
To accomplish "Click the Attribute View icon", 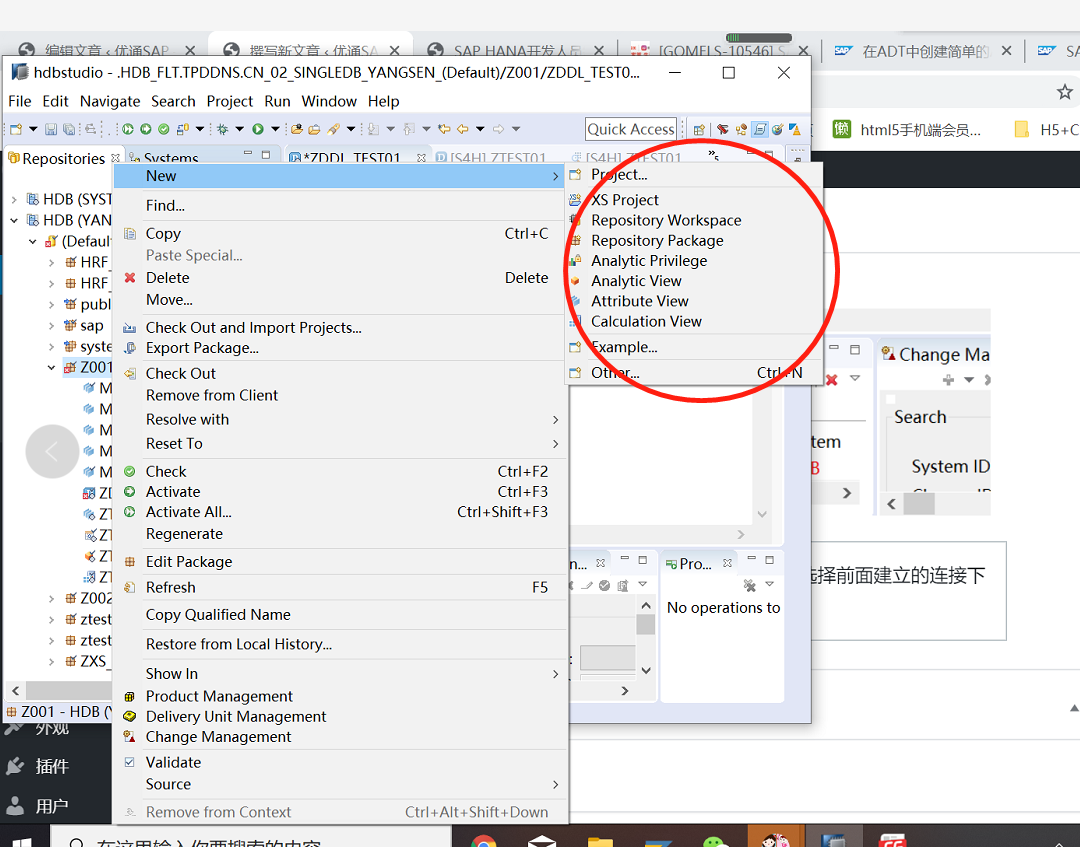I will pyautogui.click(x=575, y=301).
